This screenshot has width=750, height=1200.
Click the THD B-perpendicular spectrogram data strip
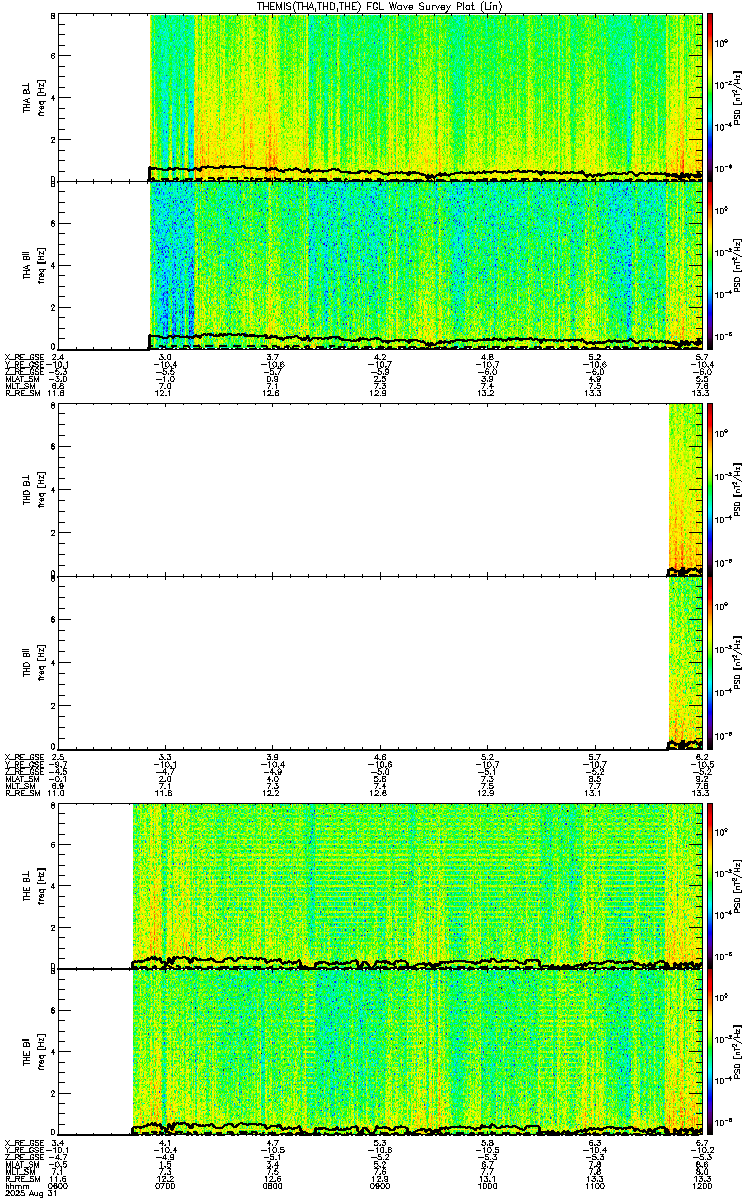click(x=685, y=489)
